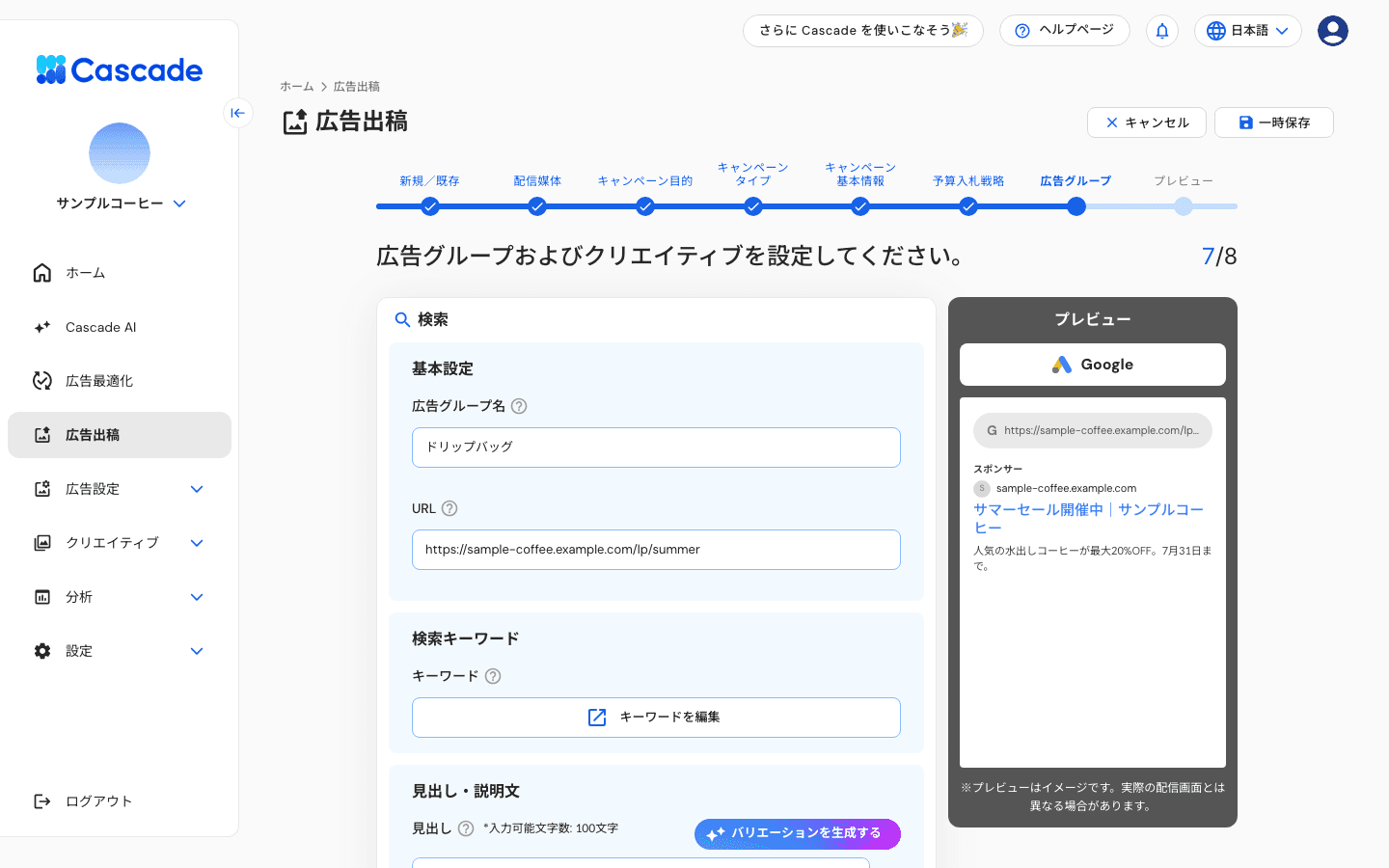The height and width of the screenshot is (868, 1389).
Task: Open notifications bell
Action: 1162,31
